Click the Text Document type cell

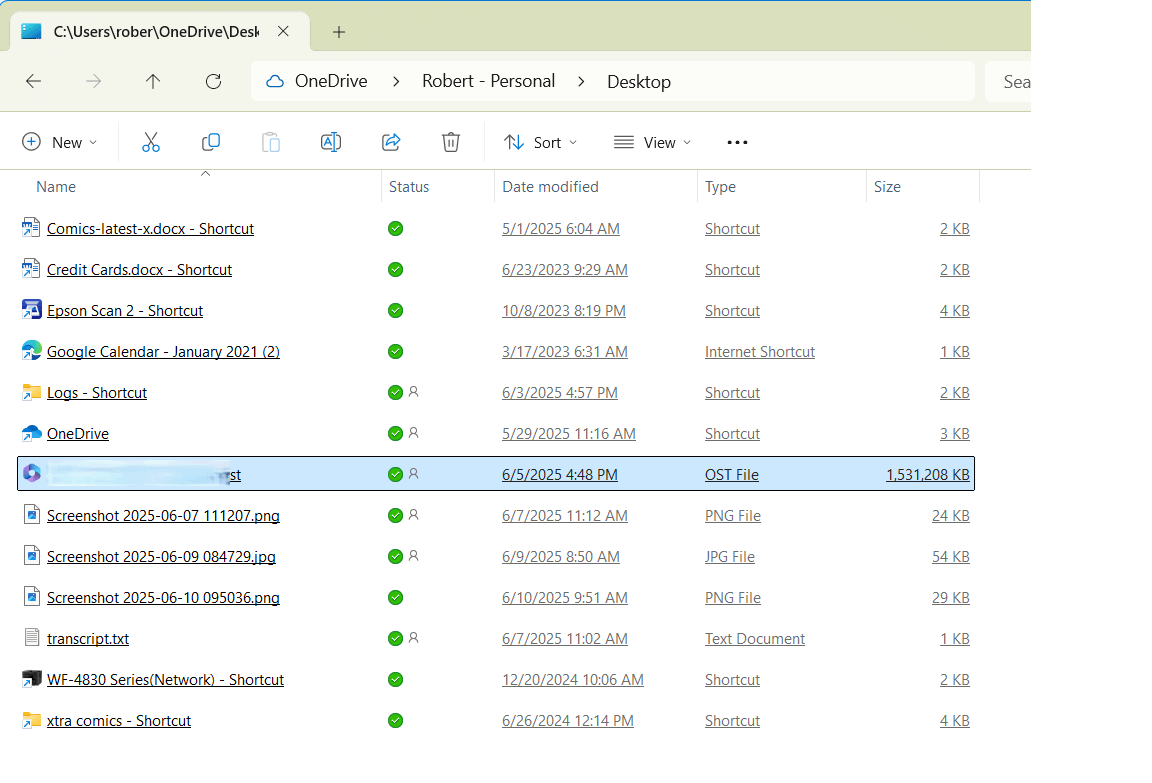click(x=755, y=639)
